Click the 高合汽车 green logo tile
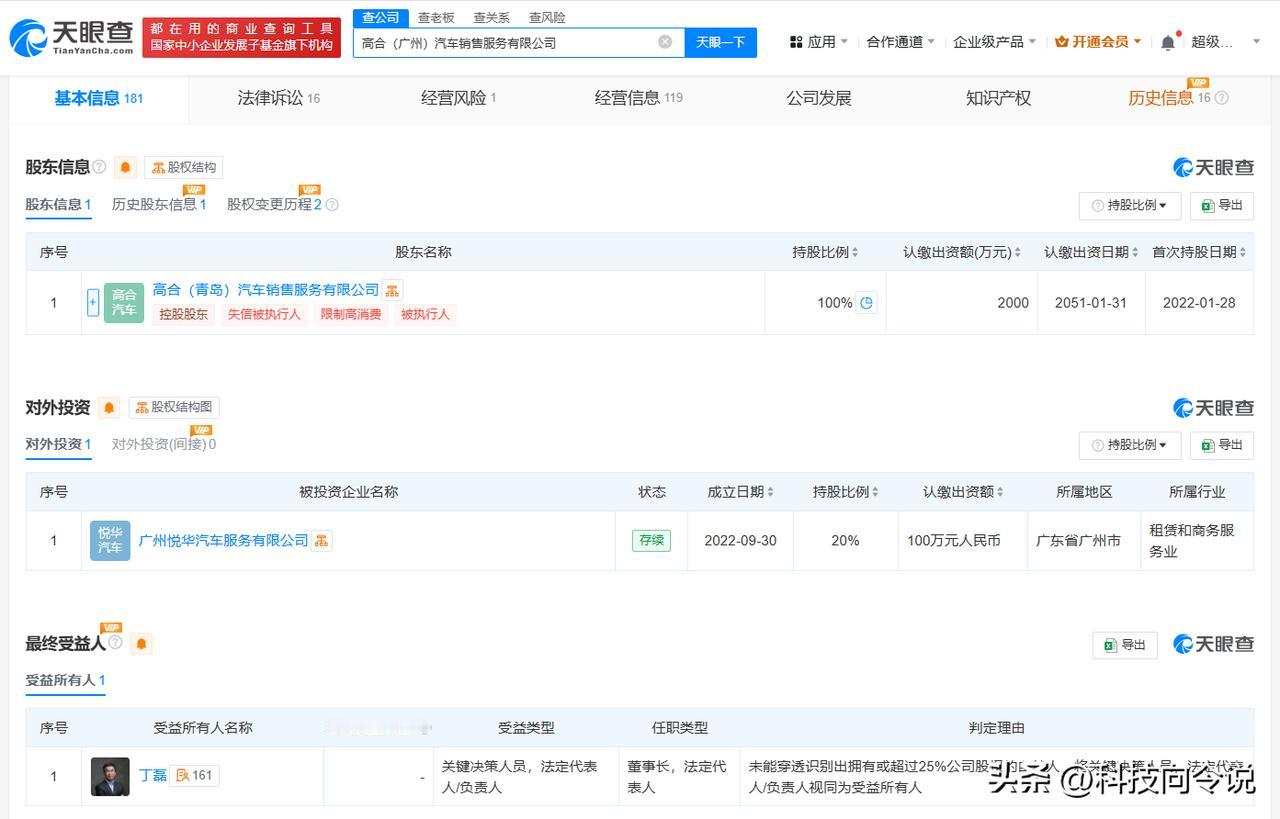Viewport: 1280px width, 819px height. coord(124,302)
